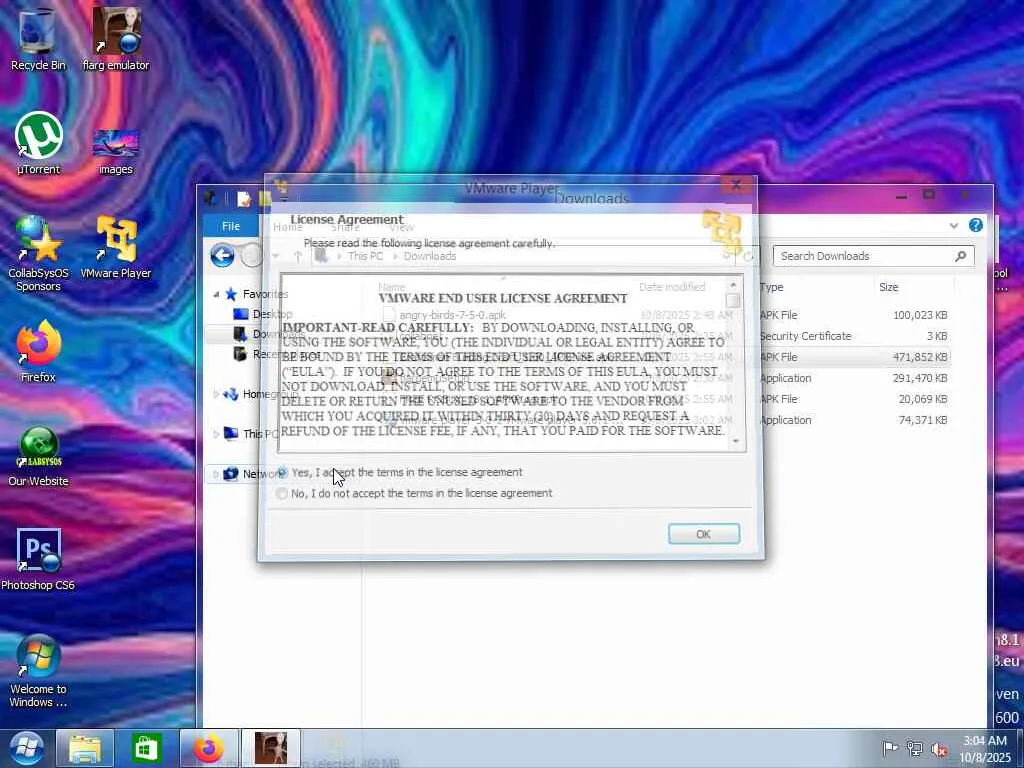Collapse the Favorites tree node
Image resolution: width=1024 pixels, height=768 pixels.
216,295
